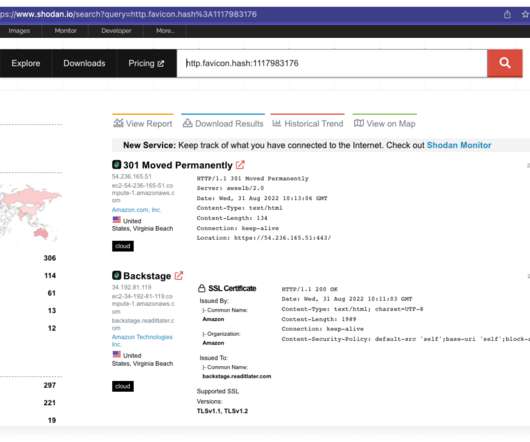Open the Images top navigation item
This screenshot has height=442, width=530.
coord(19,31)
